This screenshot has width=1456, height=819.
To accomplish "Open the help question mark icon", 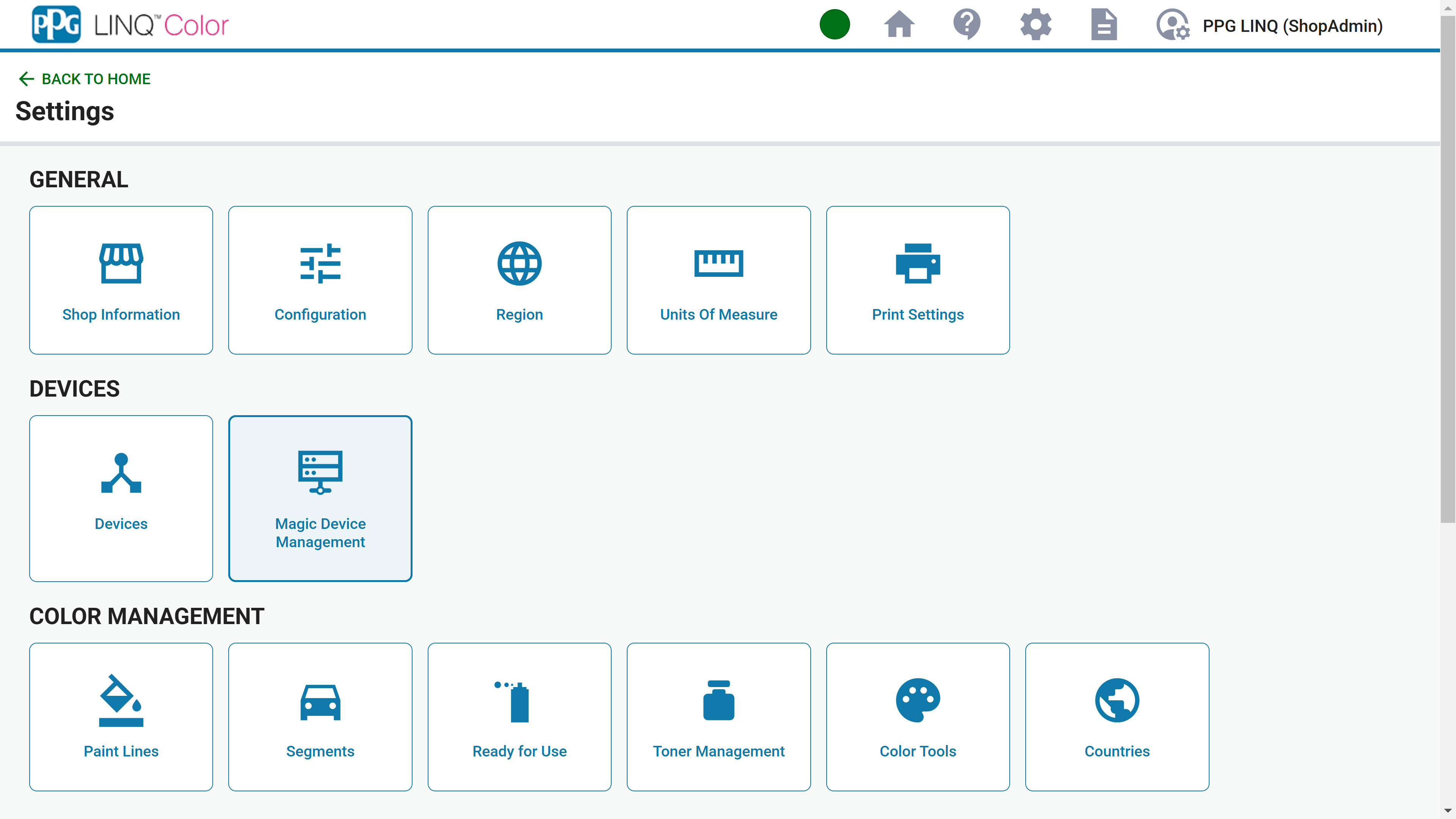I will 966,25.
